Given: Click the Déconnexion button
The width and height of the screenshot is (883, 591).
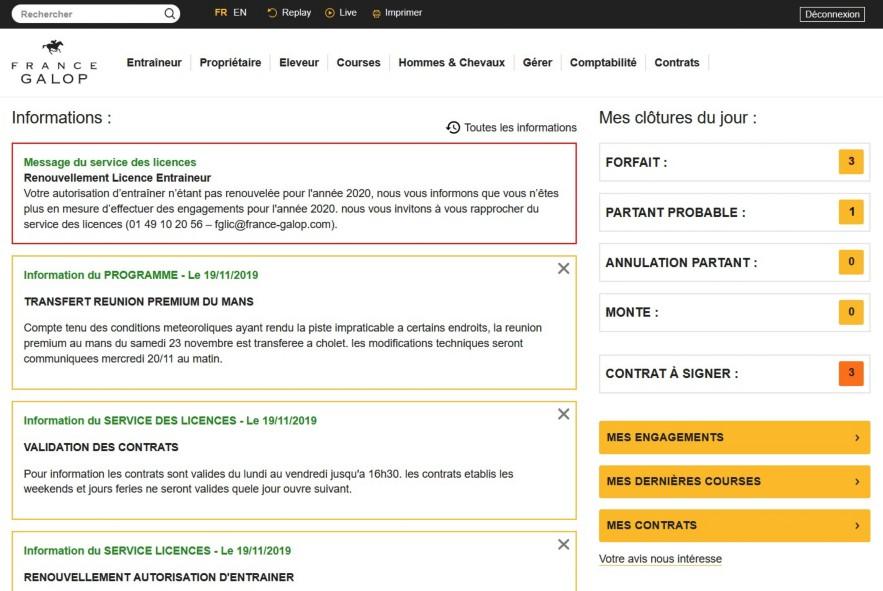Looking at the screenshot, I should pos(832,13).
